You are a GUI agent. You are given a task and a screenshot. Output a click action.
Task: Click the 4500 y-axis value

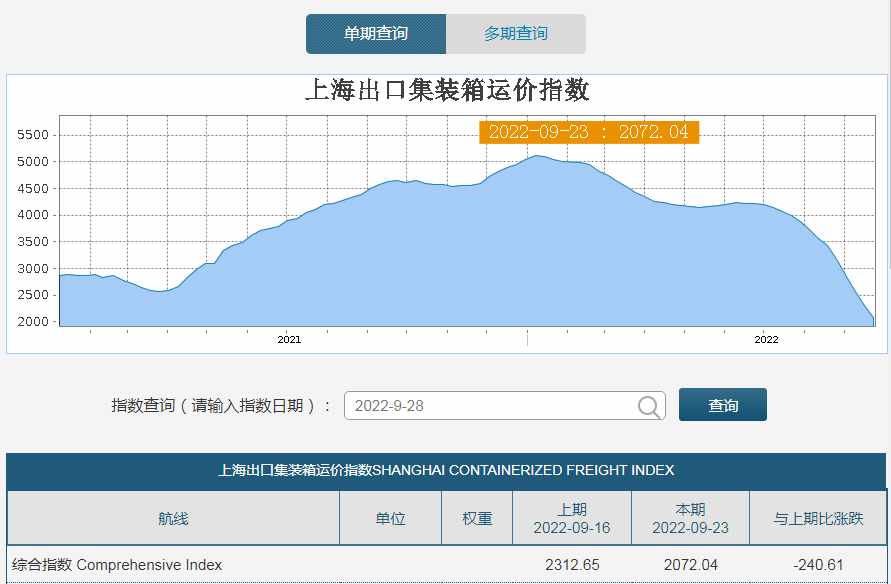pyautogui.click(x=33, y=189)
